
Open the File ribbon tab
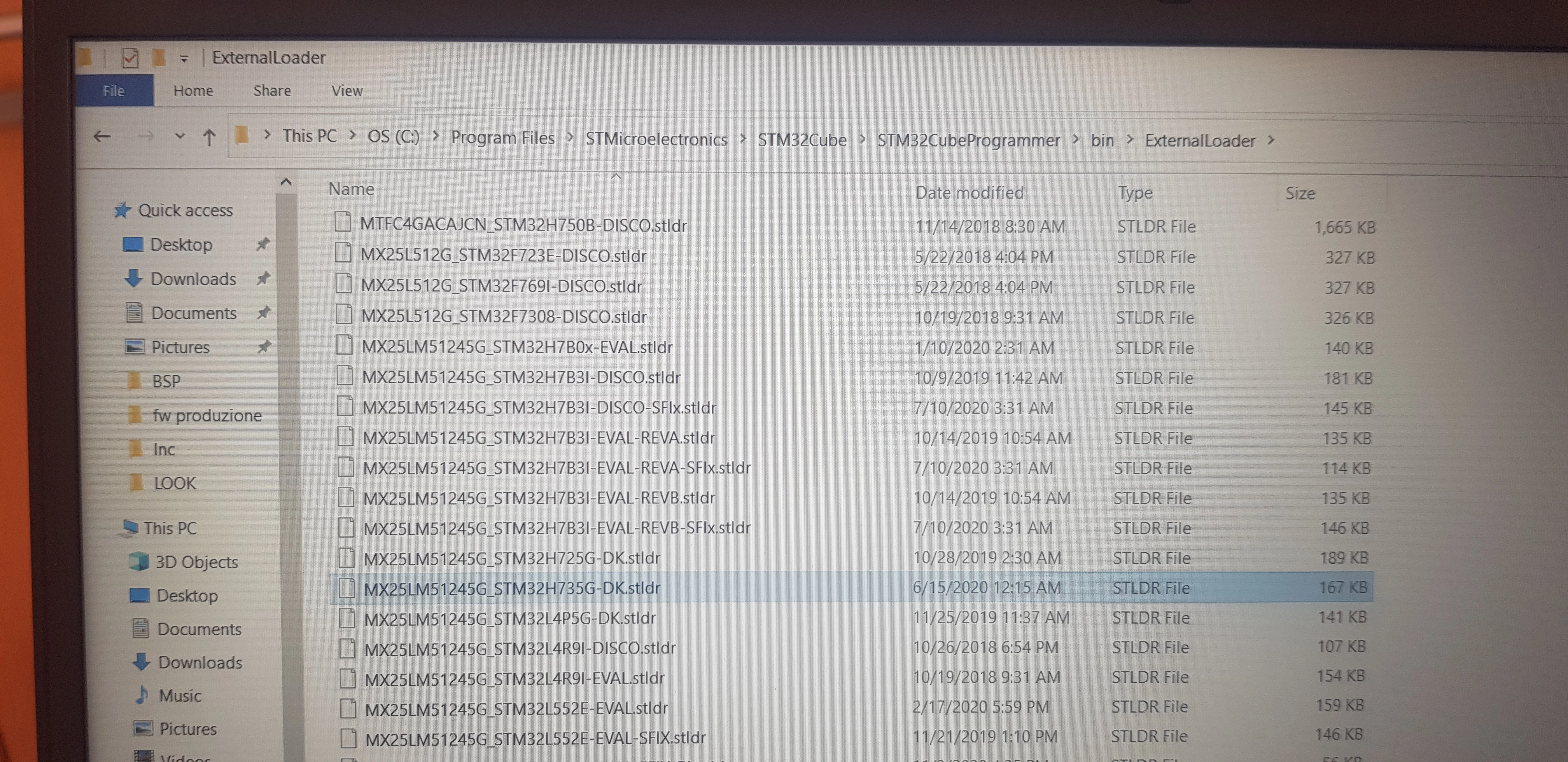click(x=114, y=91)
